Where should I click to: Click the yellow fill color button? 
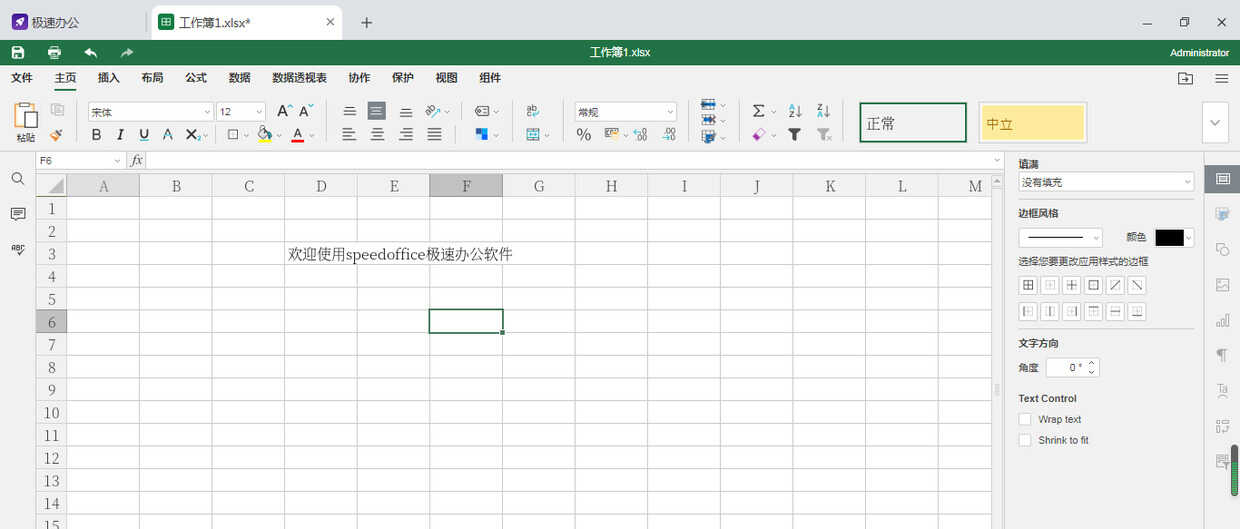click(264, 134)
